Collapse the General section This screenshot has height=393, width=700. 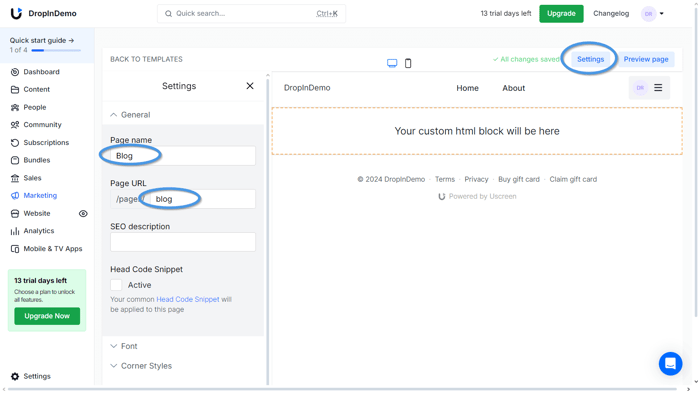[130, 115]
